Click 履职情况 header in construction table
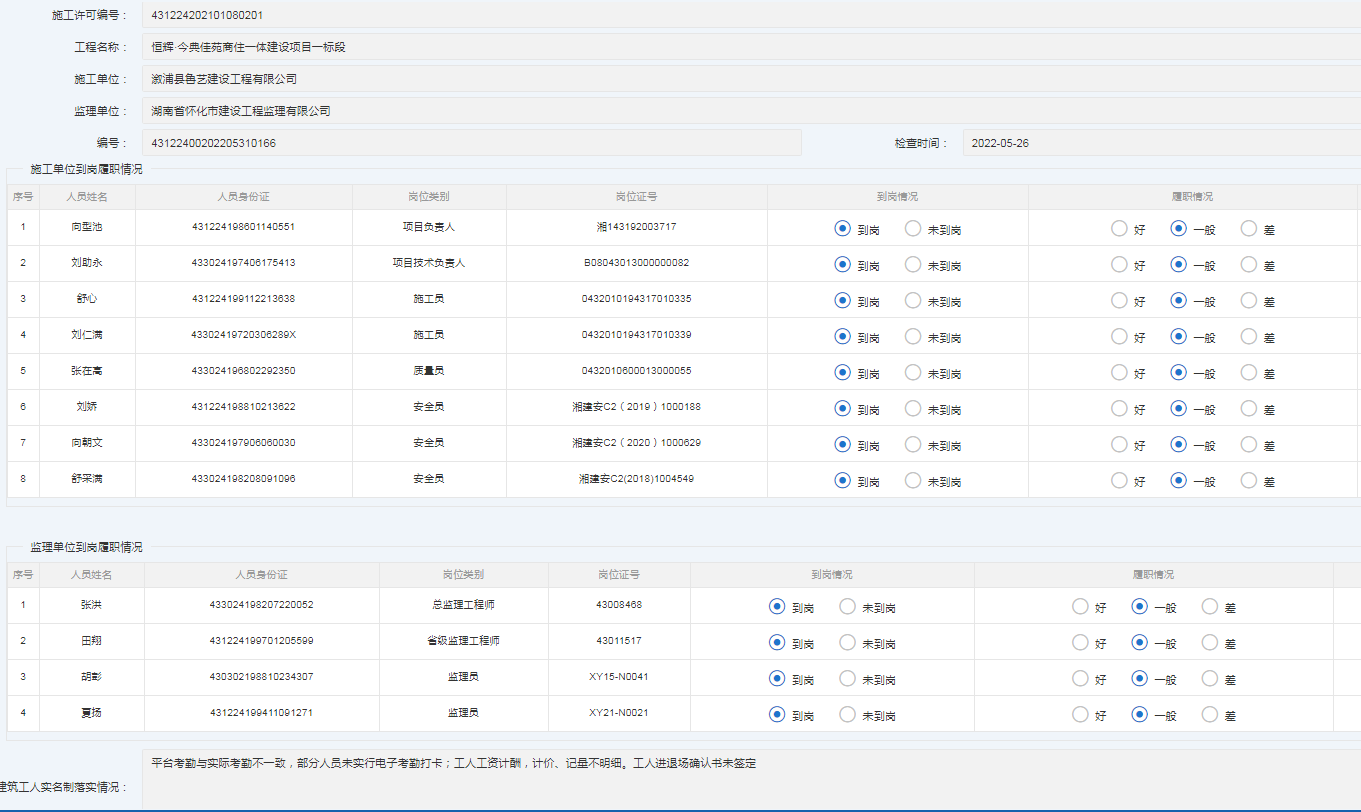Viewport: 1361px width, 812px height. click(1192, 197)
